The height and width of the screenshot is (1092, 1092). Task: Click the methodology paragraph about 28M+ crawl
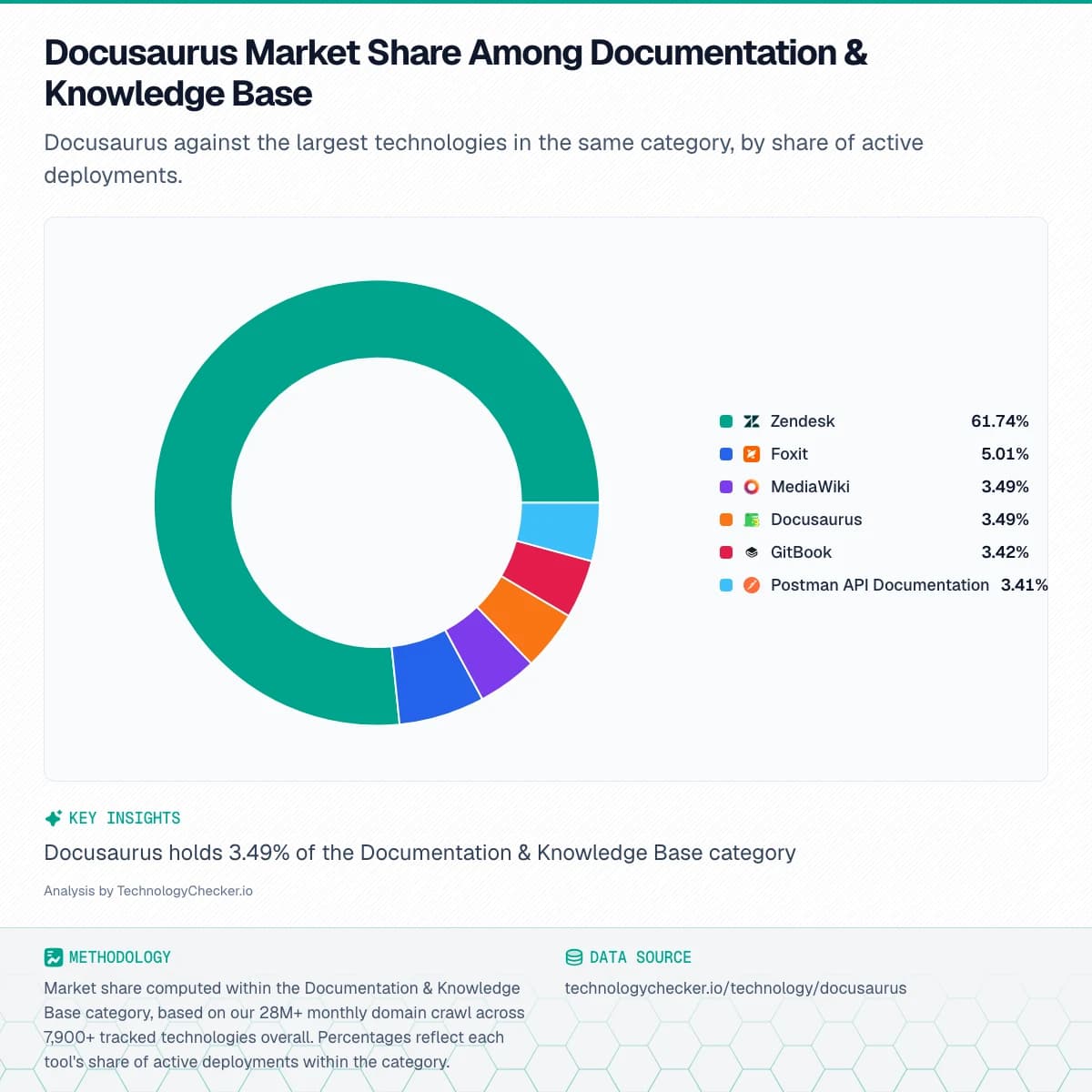(284, 1025)
